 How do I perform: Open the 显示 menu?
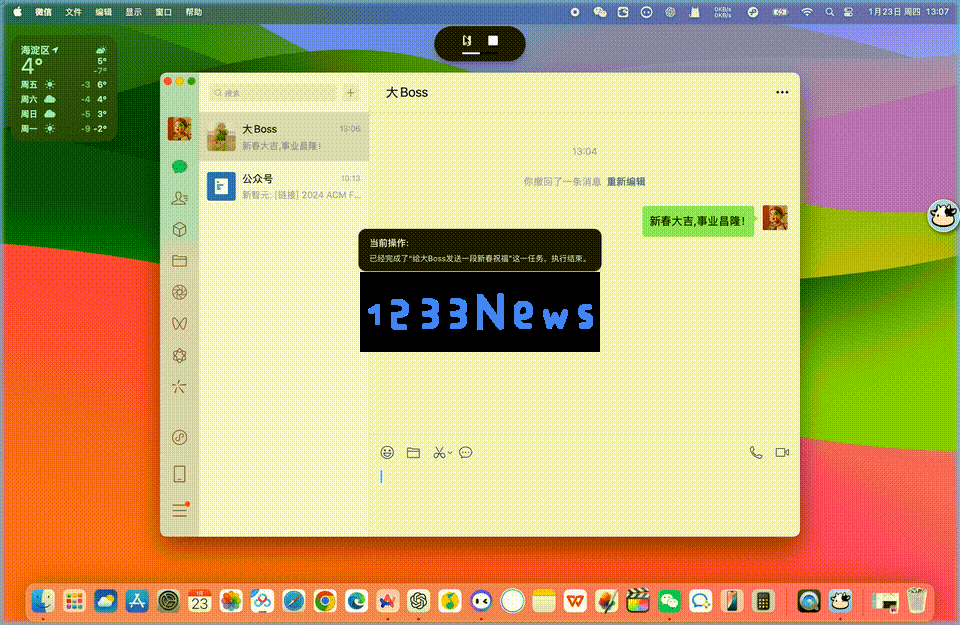coord(133,12)
